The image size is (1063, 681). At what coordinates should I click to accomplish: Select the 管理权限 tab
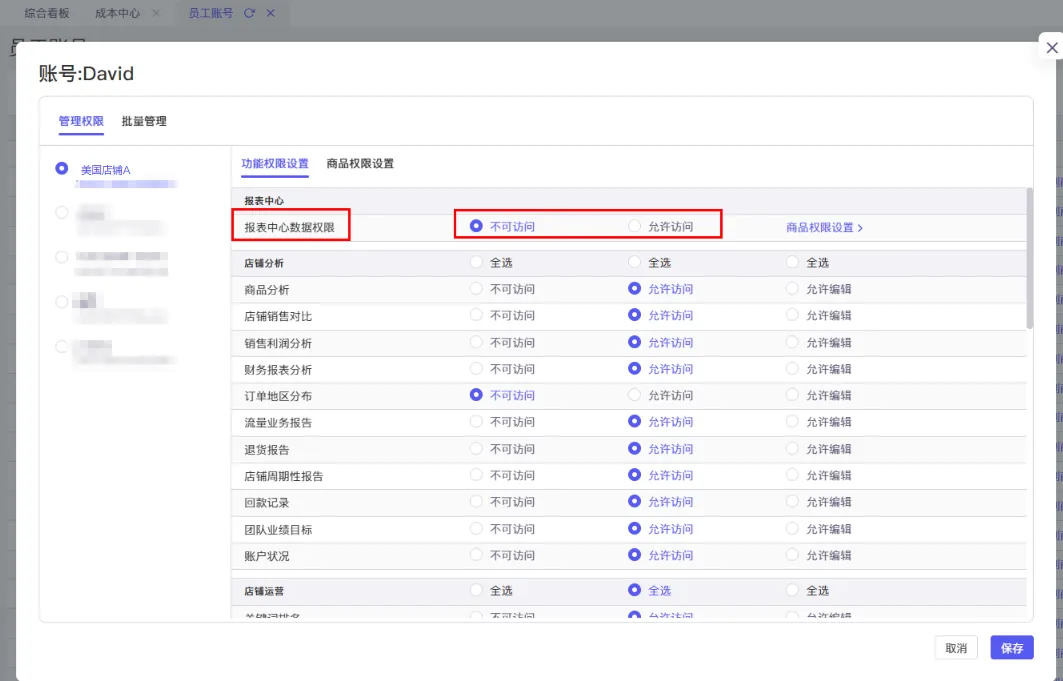coord(81,121)
